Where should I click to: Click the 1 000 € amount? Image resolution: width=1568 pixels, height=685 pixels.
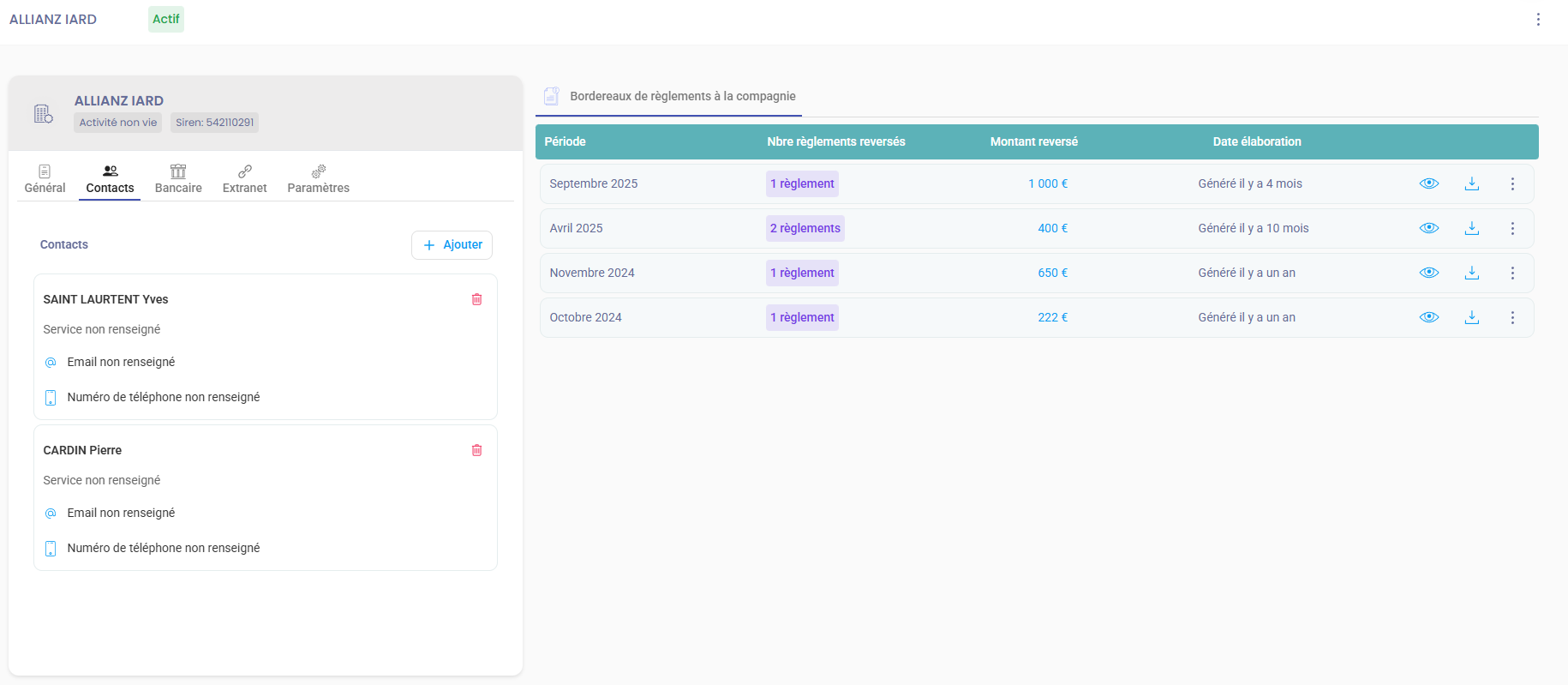pyautogui.click(x=1048, y=183)
